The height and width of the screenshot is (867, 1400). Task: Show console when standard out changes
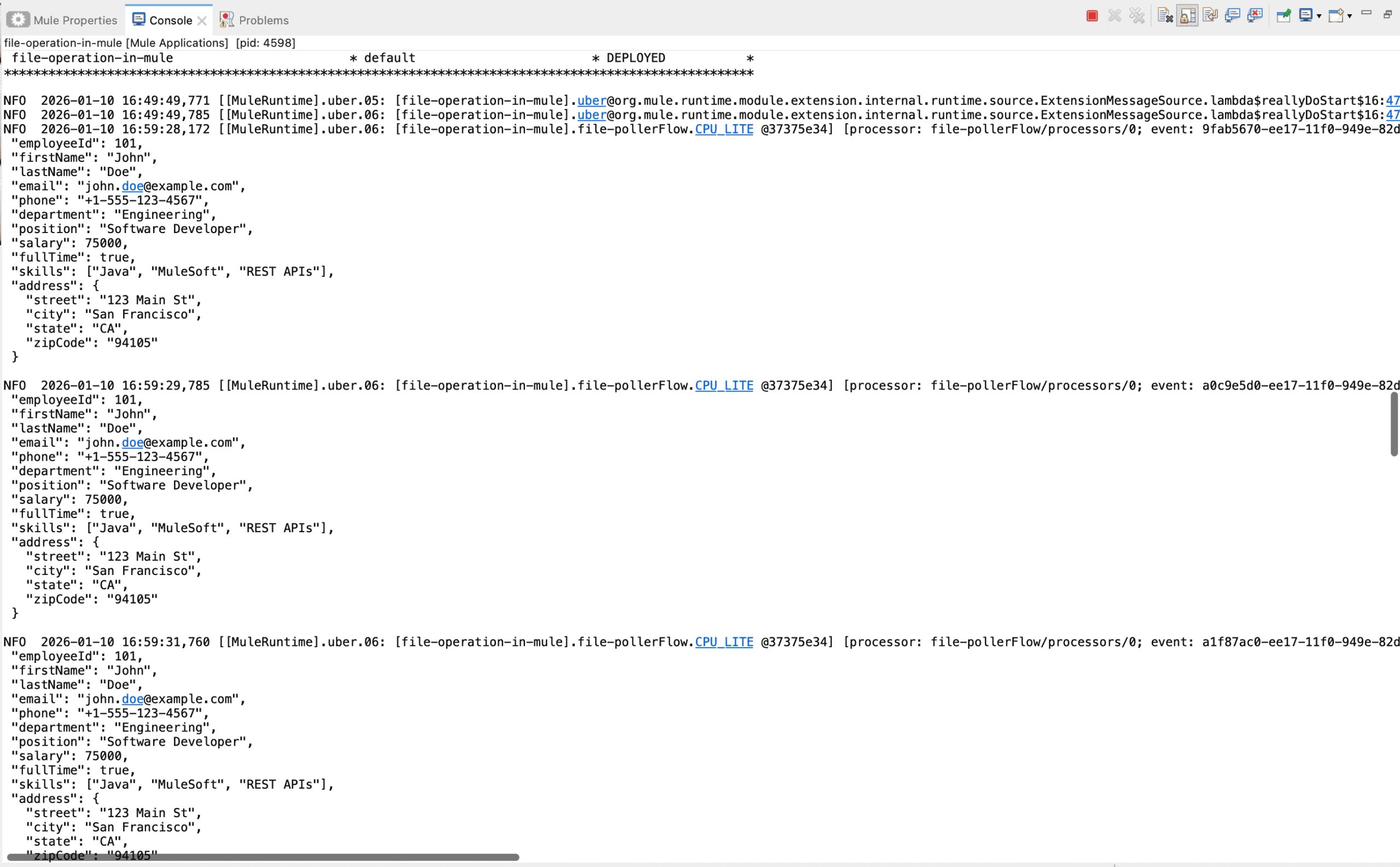pos(1232,16)
